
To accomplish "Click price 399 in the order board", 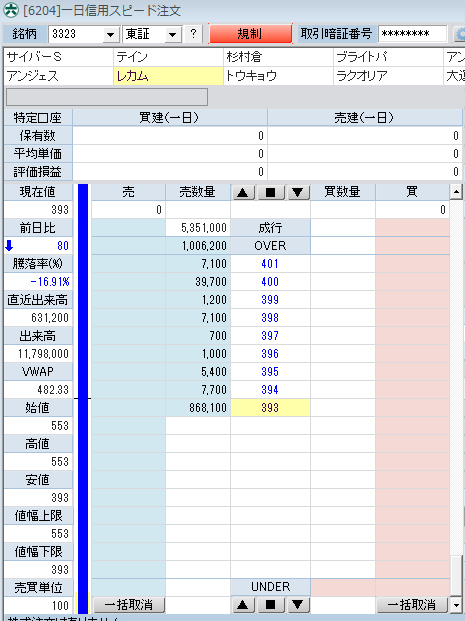I will pos(270,300).
